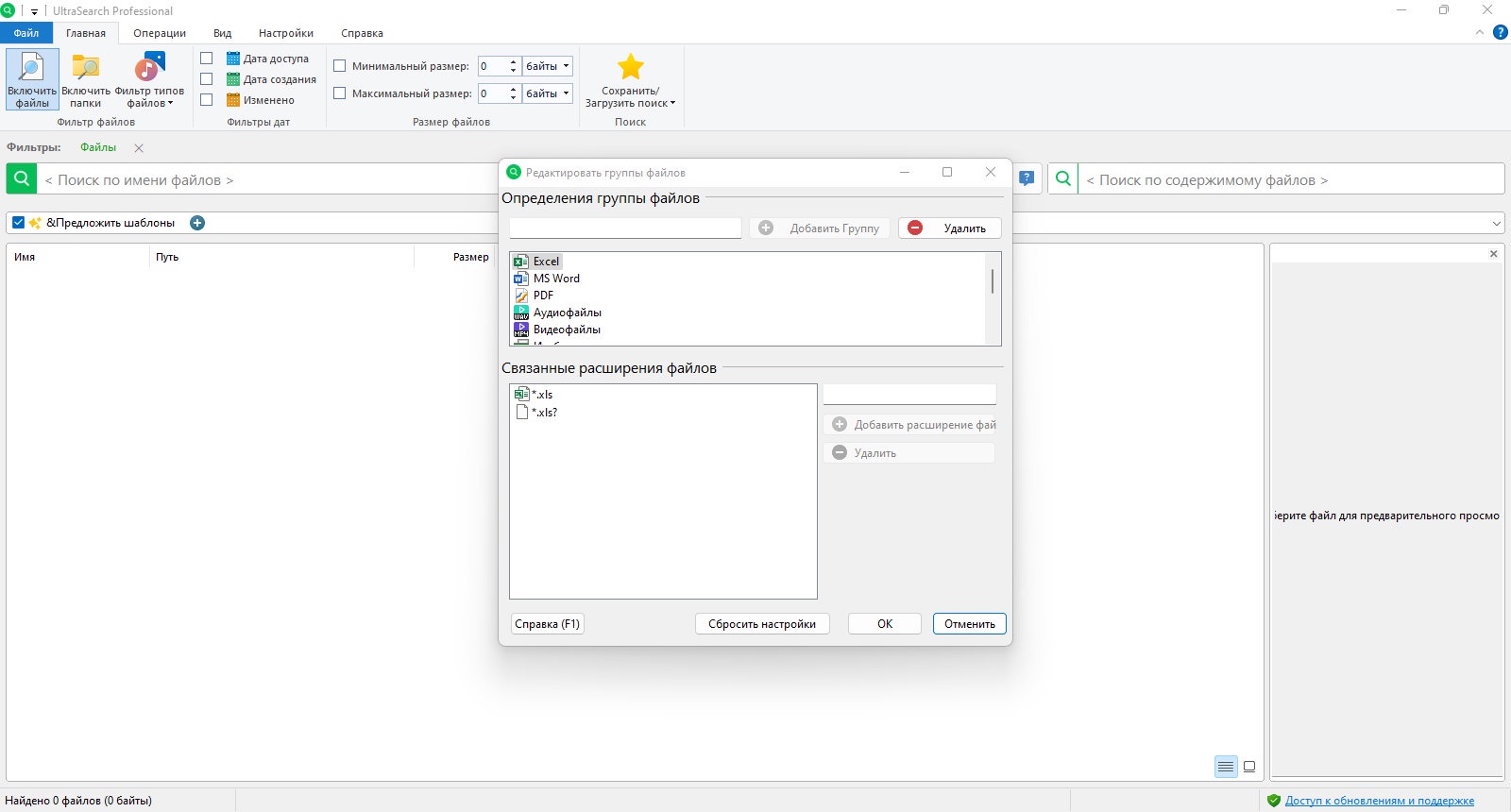Enable Минимальный размер checkbox

click(340, 66)
